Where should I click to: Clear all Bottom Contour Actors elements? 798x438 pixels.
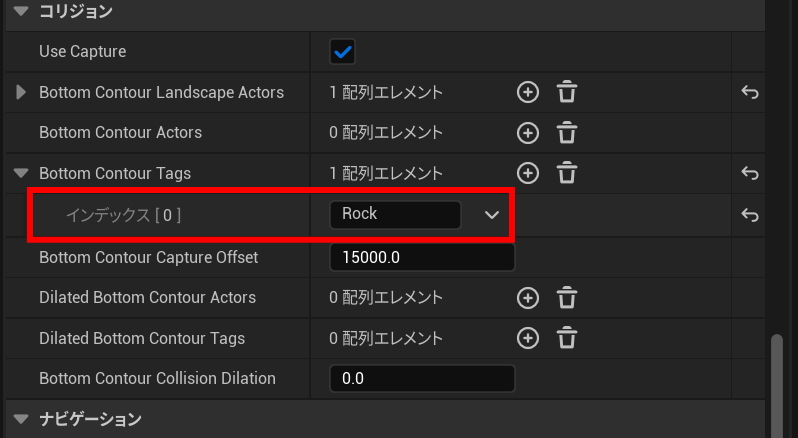tap(567, 133)
